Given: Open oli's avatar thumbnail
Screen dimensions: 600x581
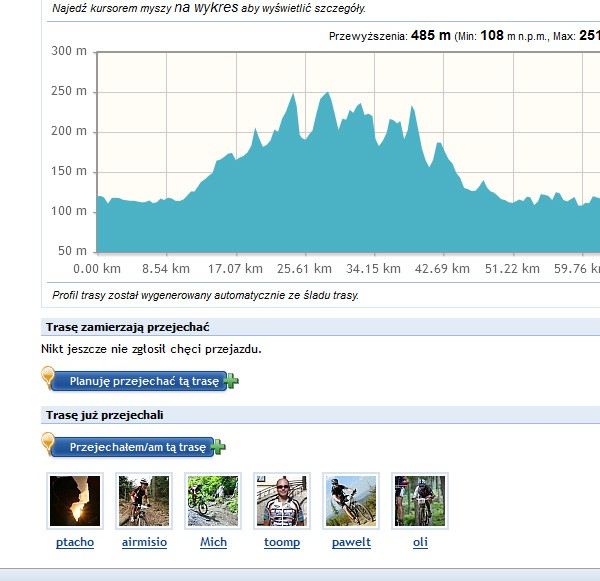Looking at the screenshot, I should [420, 501].
